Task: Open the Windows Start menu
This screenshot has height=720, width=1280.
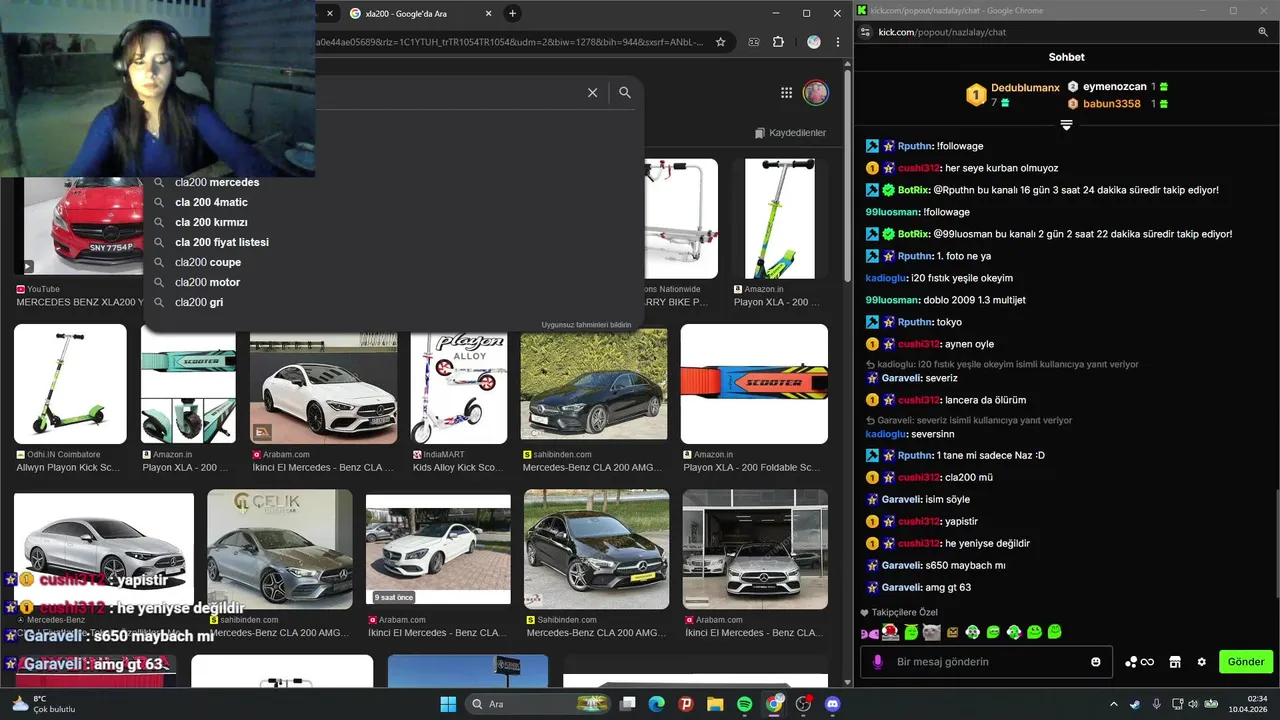Action: (448, 704)
